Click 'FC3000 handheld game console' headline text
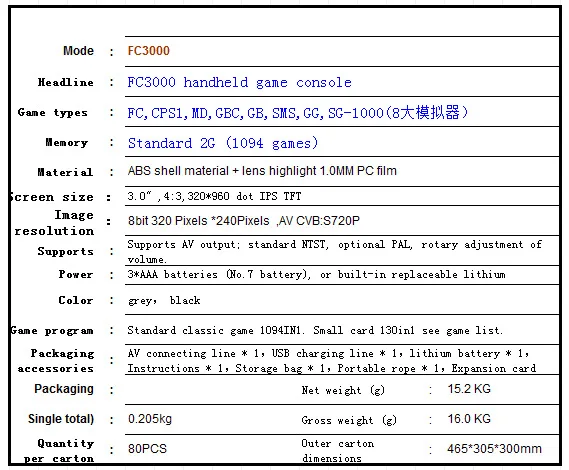 [x=240, y=82]
